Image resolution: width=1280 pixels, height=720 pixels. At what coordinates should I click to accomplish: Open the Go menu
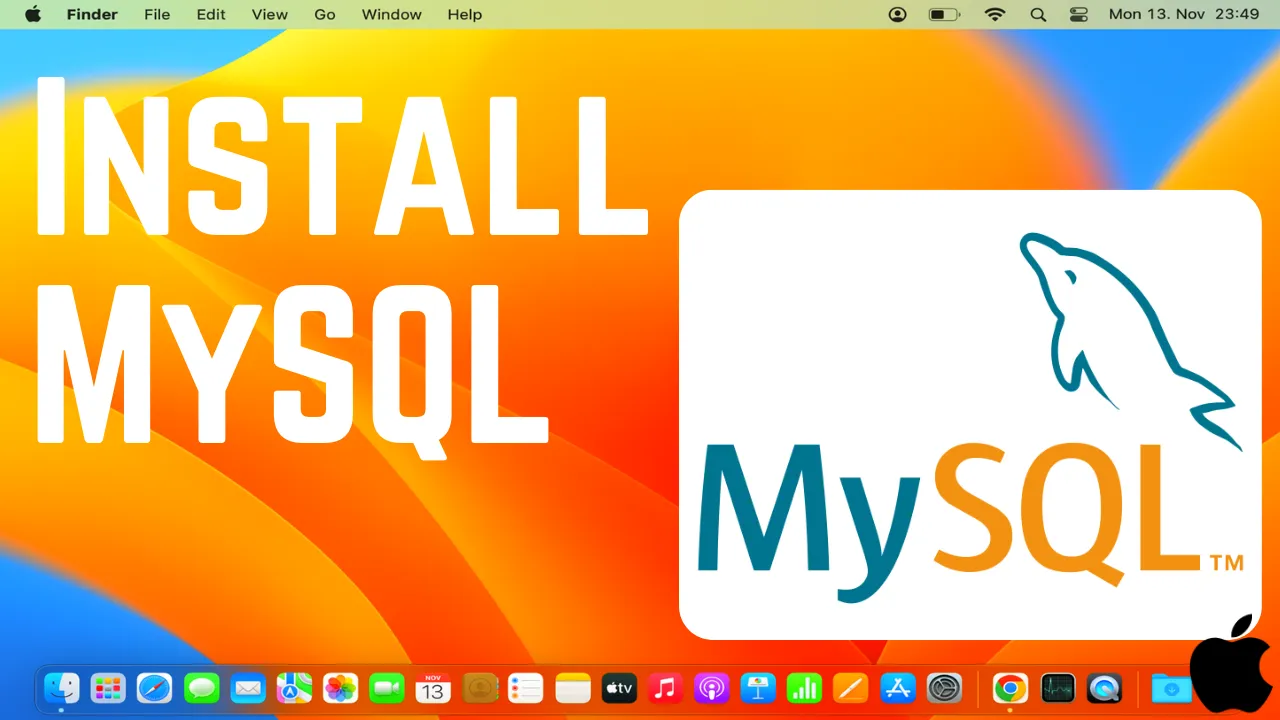coord(325,14)
